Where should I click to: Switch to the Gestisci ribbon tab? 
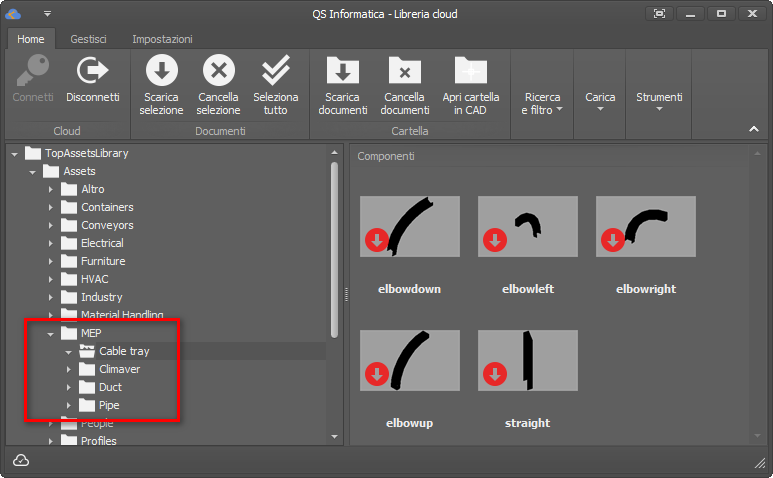tap(88, 39)
